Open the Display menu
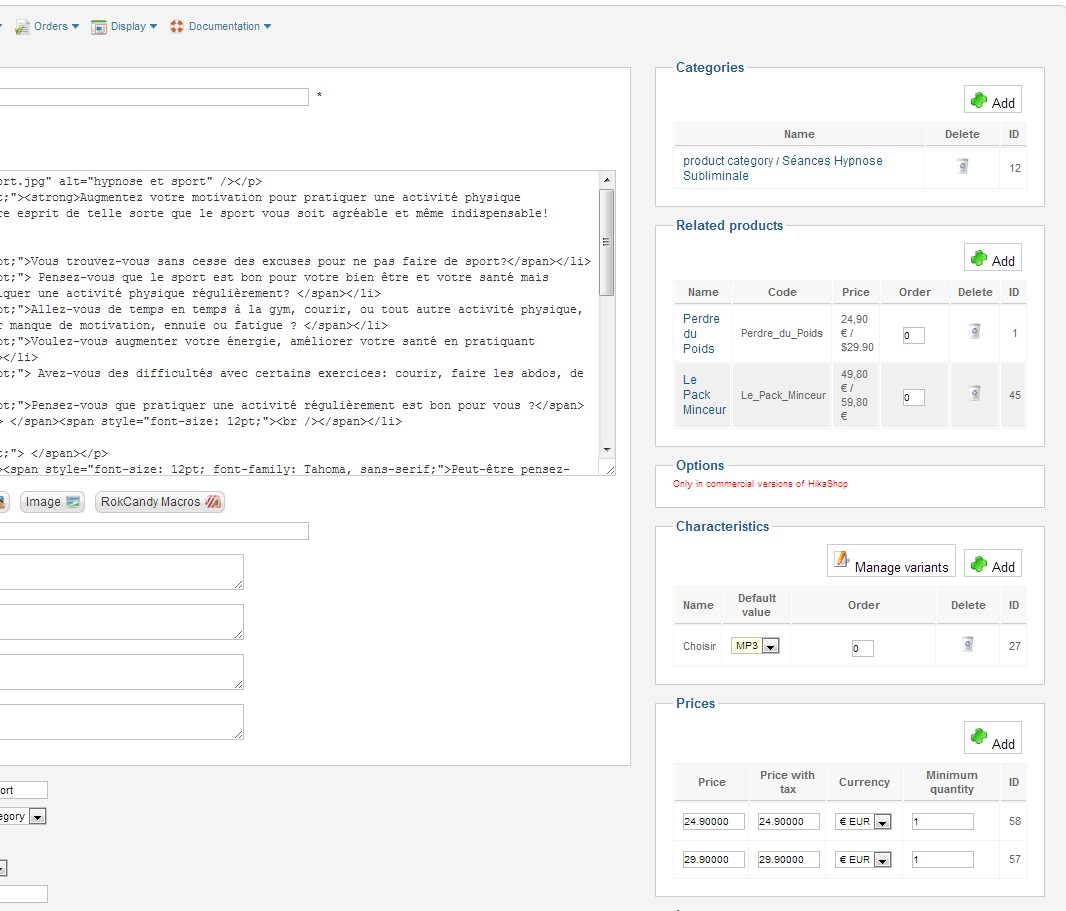Image resolution: width=1066 pixels, height=911 pixels. point(125,26)
